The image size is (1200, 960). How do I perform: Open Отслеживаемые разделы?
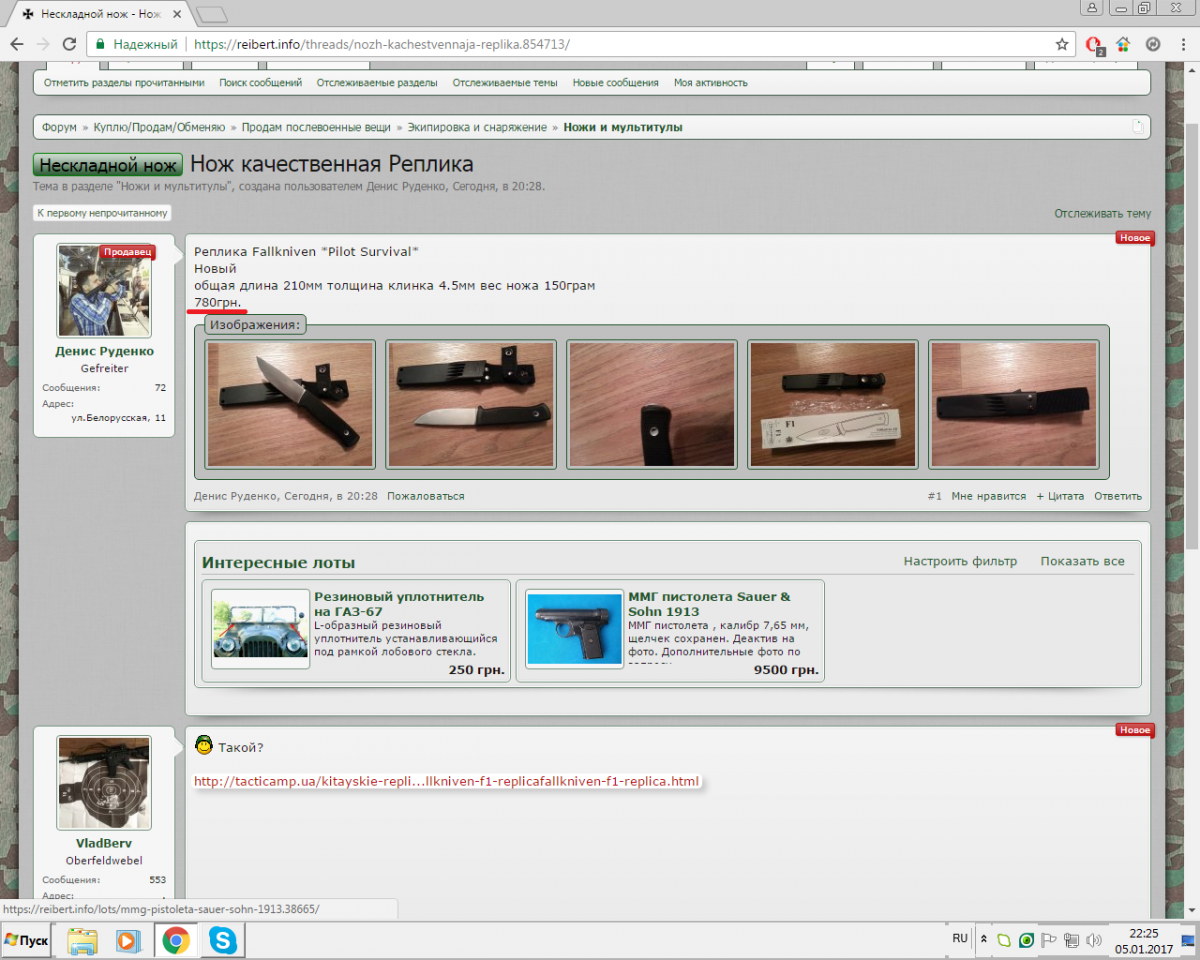[377, 83]
